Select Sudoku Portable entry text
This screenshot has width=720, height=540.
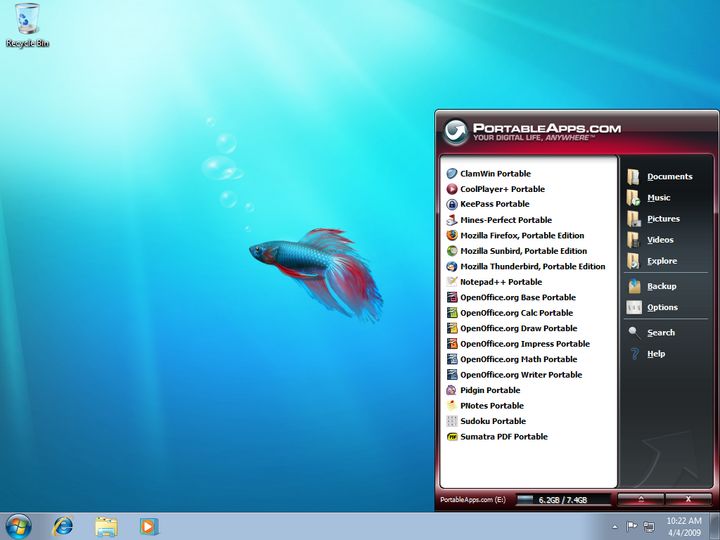[493, 421]
